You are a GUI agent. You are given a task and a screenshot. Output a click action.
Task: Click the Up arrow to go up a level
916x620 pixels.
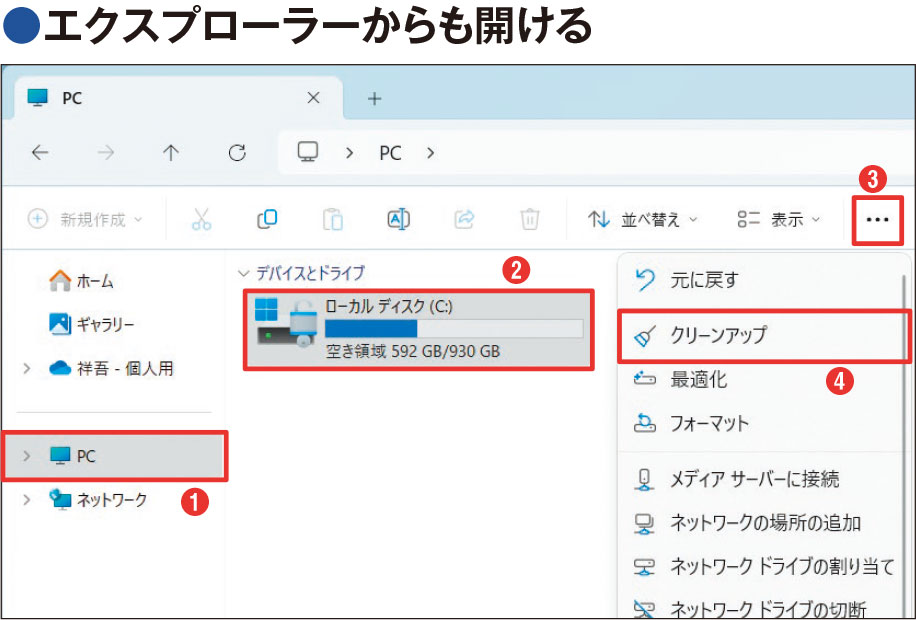[171, 152]
